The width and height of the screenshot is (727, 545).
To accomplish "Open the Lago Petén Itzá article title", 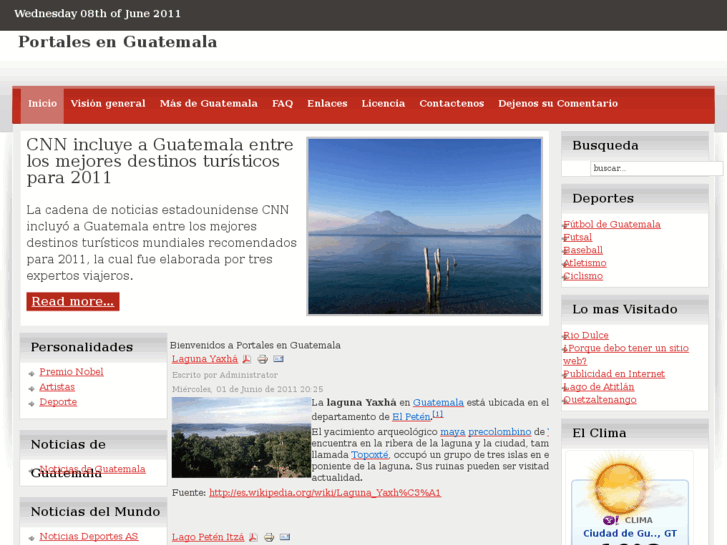I will (208, 537).
